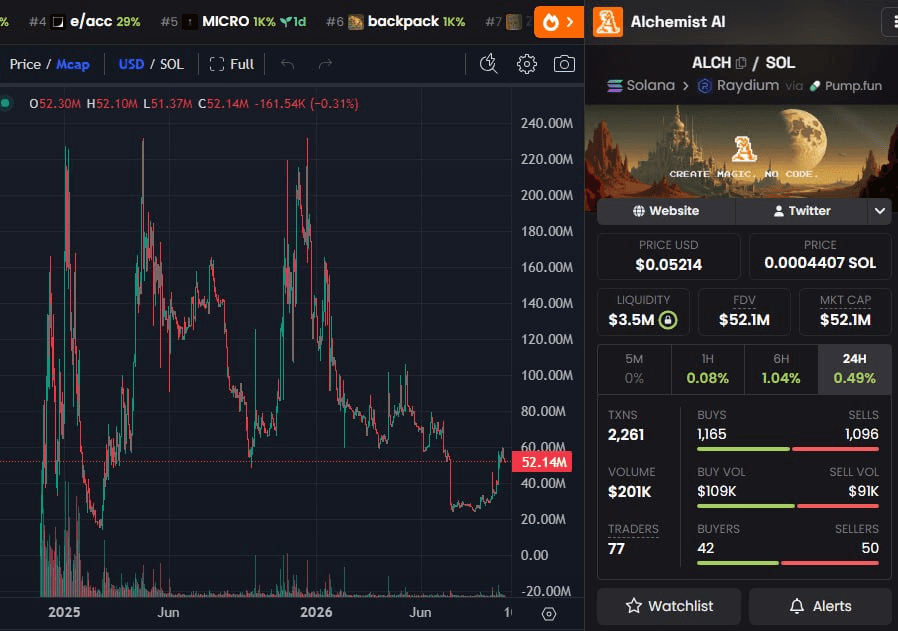Click the LIQUIDITY value $3.5M

pos(631,320)
